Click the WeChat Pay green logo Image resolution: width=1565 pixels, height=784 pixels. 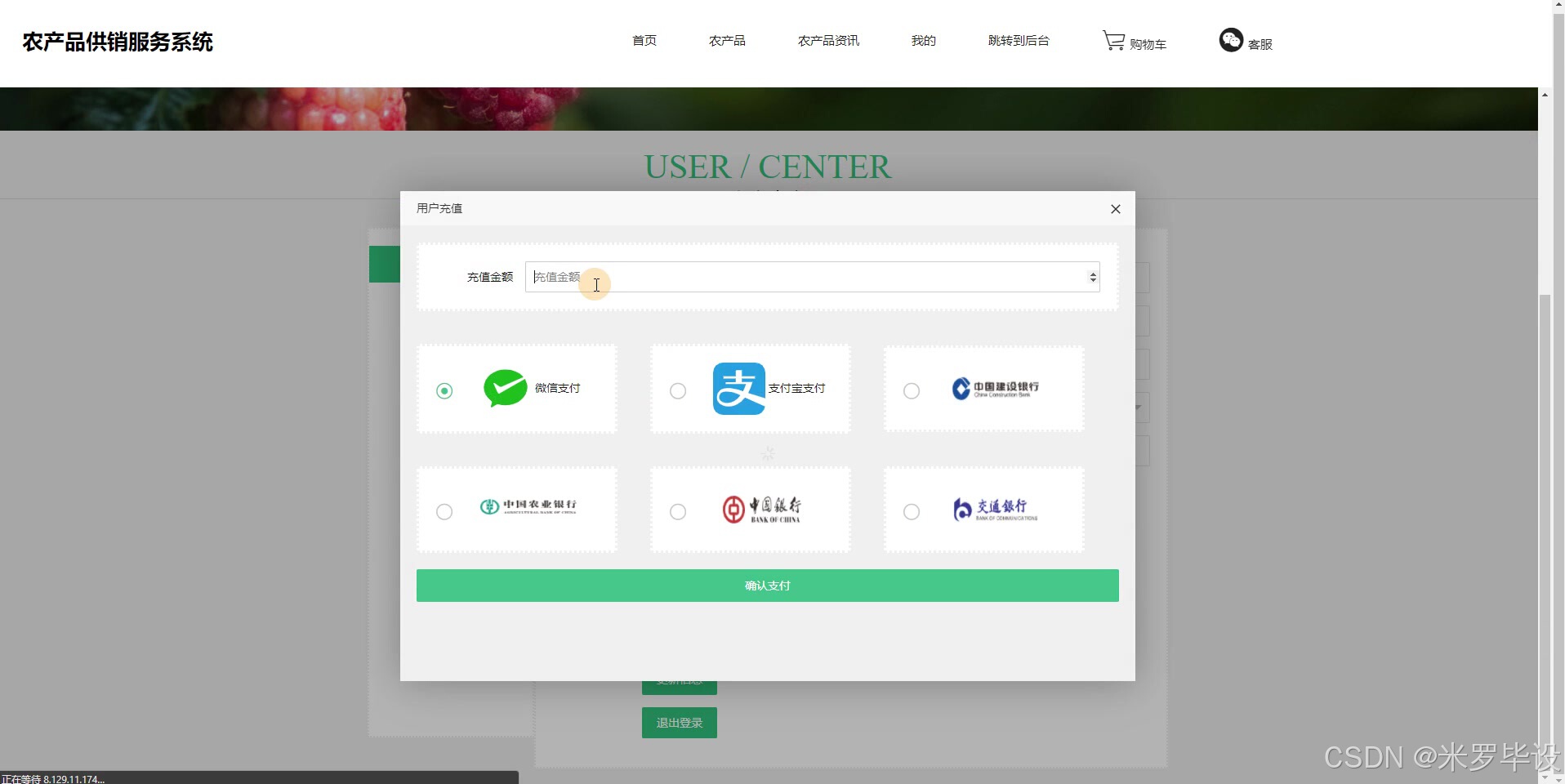506,388
